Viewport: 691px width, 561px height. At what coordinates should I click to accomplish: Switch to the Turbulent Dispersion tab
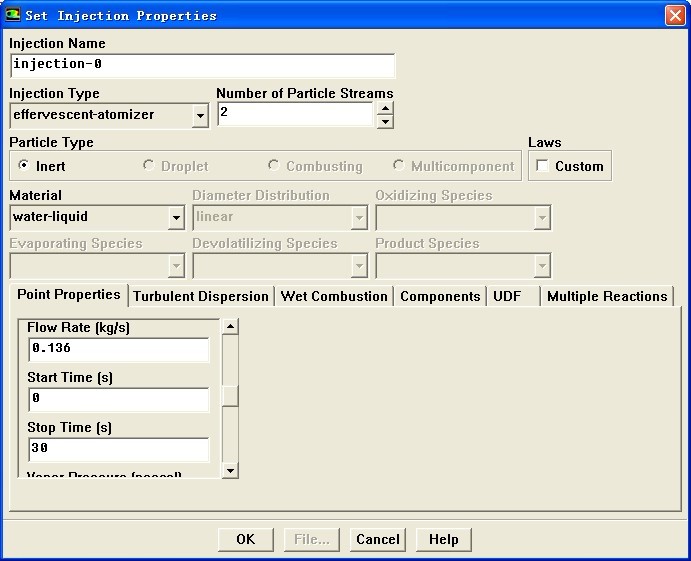[x=201, y=296]
